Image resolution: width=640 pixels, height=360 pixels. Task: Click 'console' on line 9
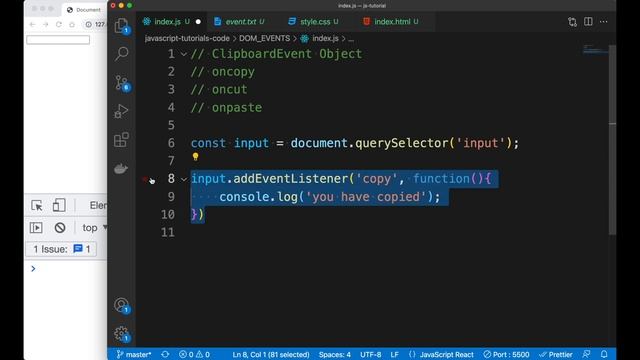click(244, 197)
